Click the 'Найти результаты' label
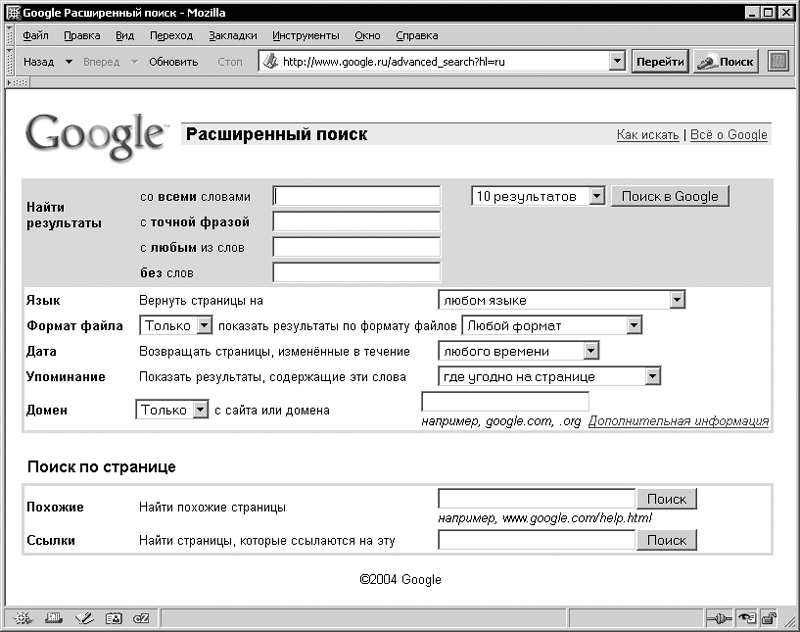800x632 pixels. (64, 215)
